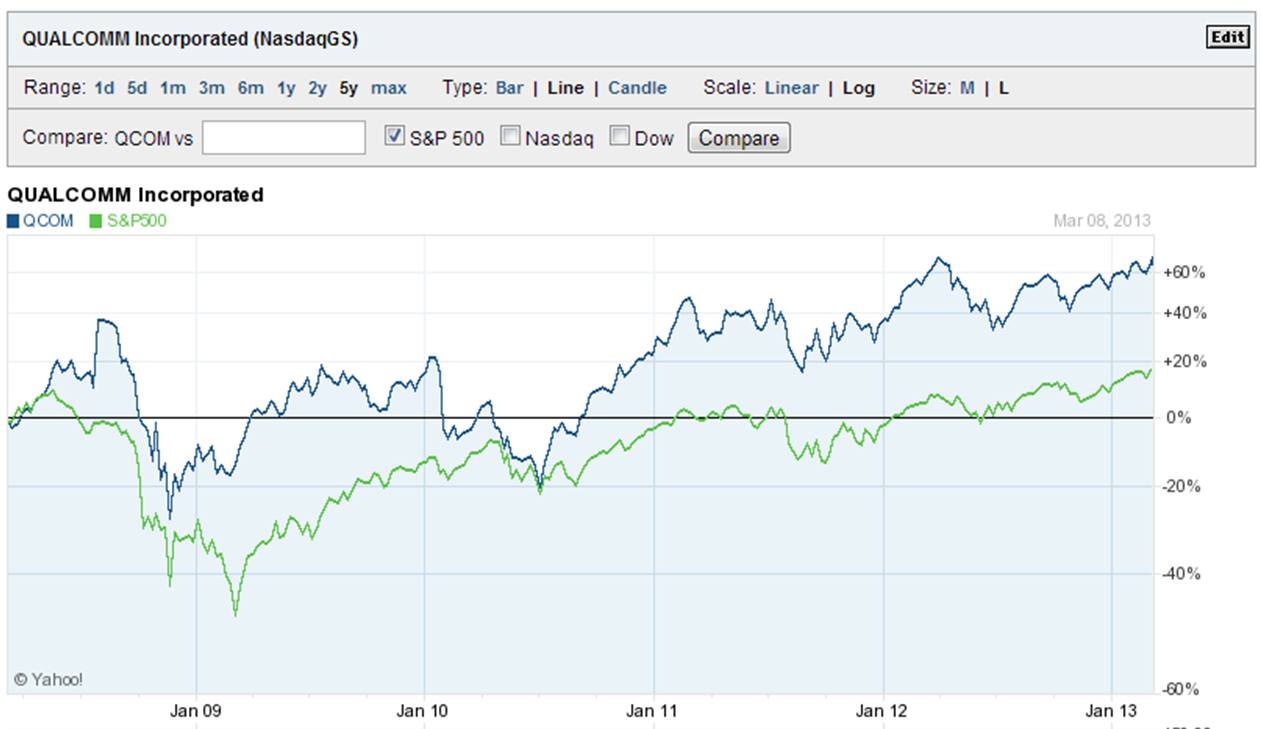Click the Jan 09 axis label
This screenshot has width=1261, height=729.
[198, 711]
